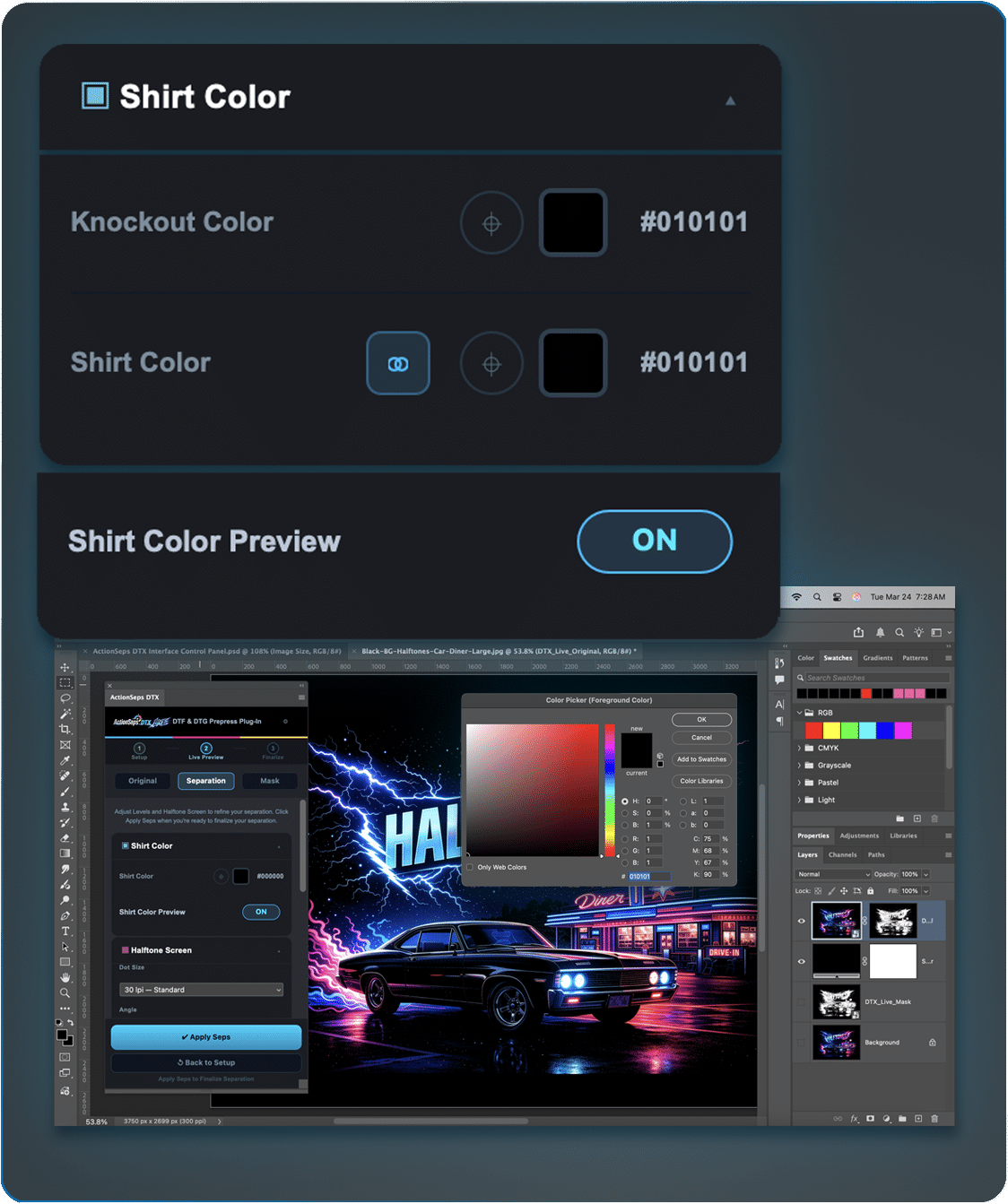The image size is (1008, 1204).
Task: Select the Frame tool
Action: point(65,744)
